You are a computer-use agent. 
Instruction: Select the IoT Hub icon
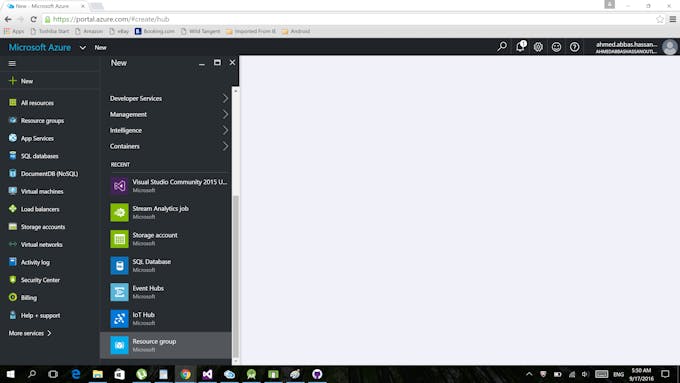[119, 319]
